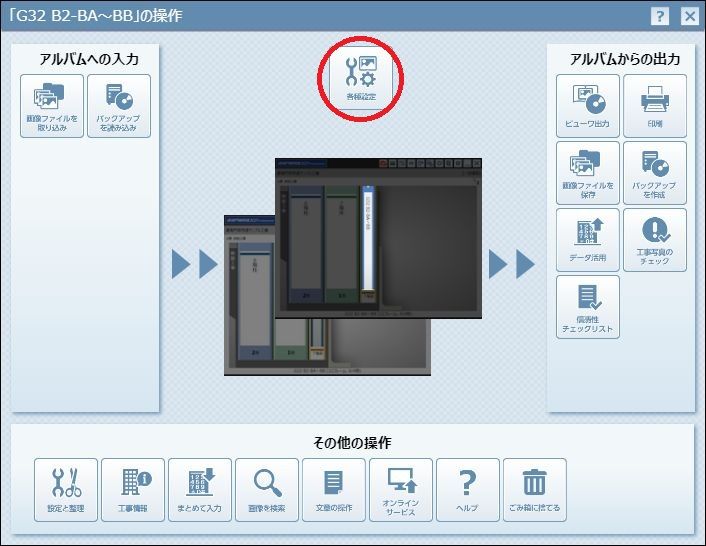Image resolution: width=706 pixels, height=546 pixels.
Task: Select まとめて入力 batch input icon
Action: 200,490
